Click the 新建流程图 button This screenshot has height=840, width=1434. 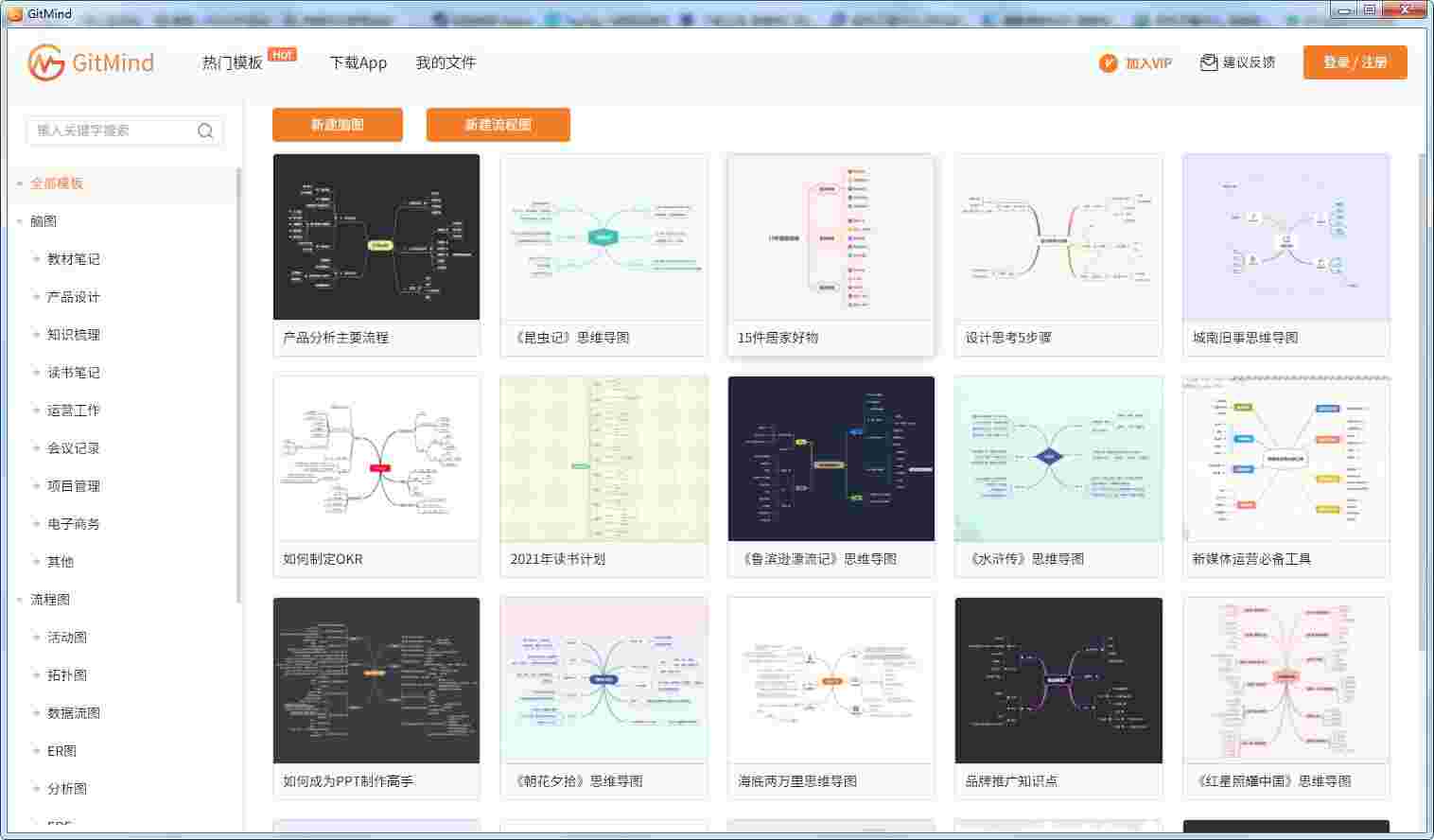click(x=498, y=125)
